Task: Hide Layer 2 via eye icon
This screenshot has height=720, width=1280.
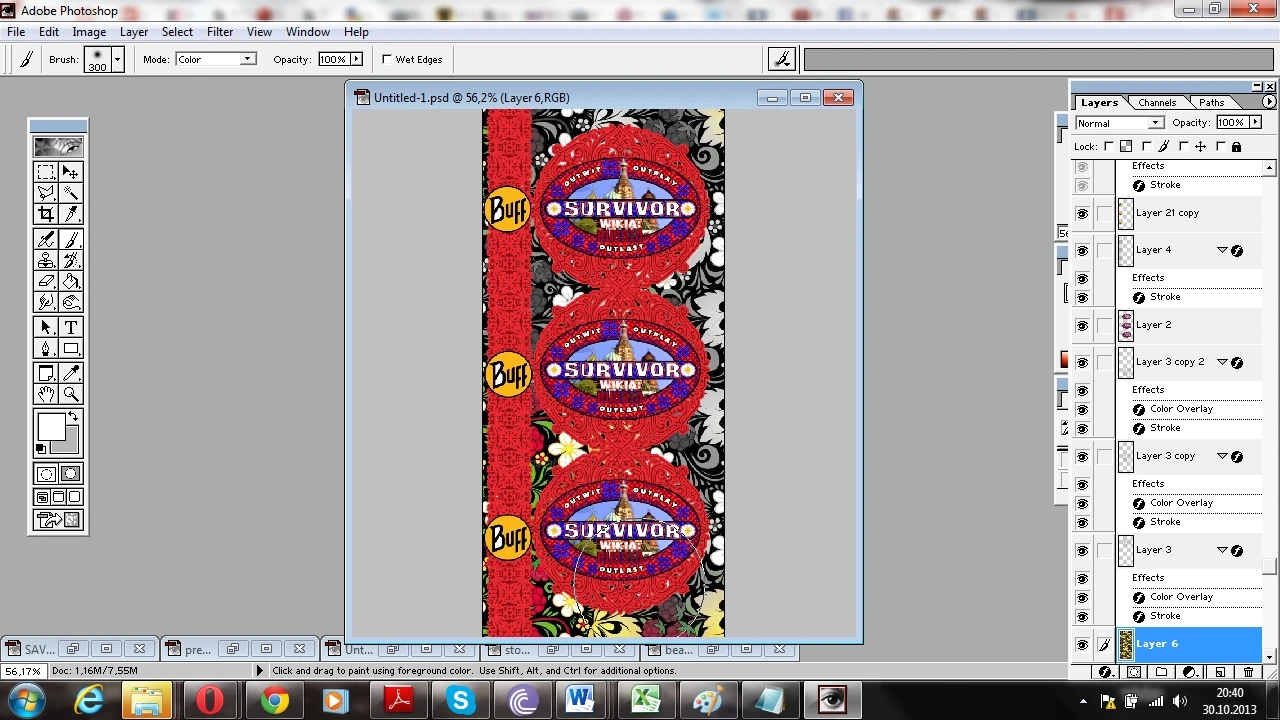Action: pyautogui.click(x=1082, y=326)
